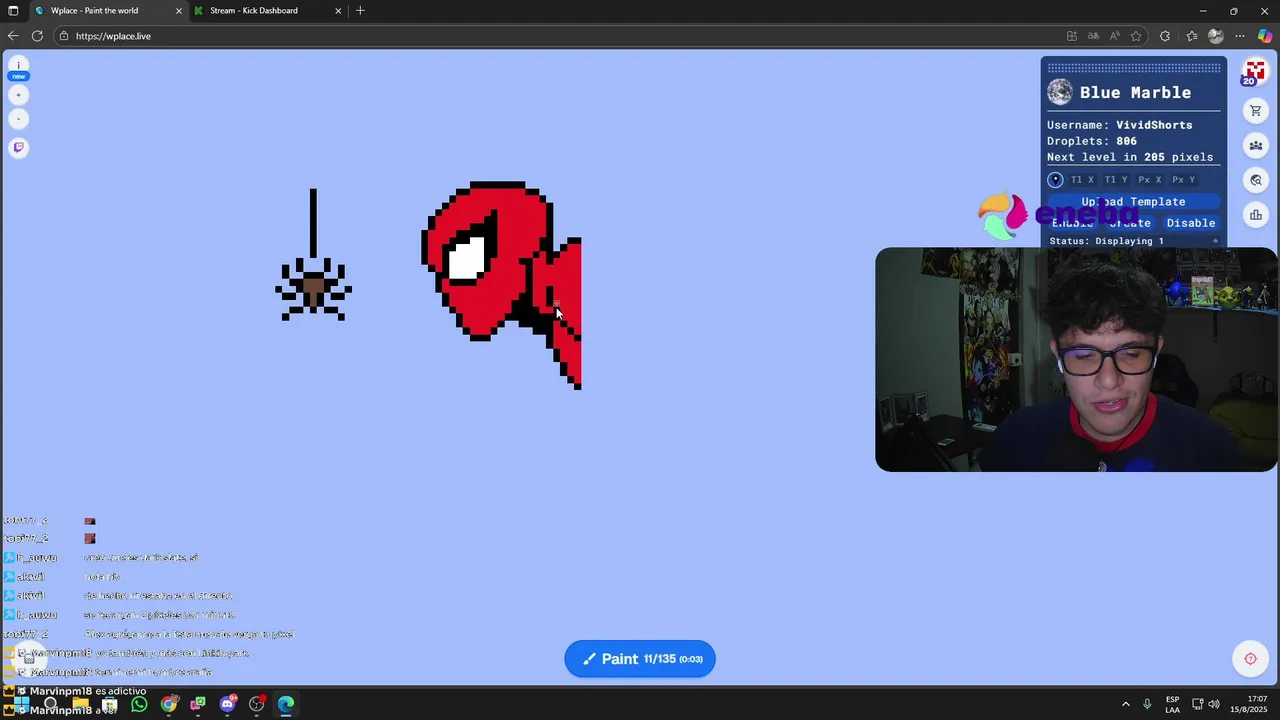Image resolution: width=1280 pixels, height=720 pixels.
Task: Click the Blue Marble pin location icon
Action: pos(1055,180)
